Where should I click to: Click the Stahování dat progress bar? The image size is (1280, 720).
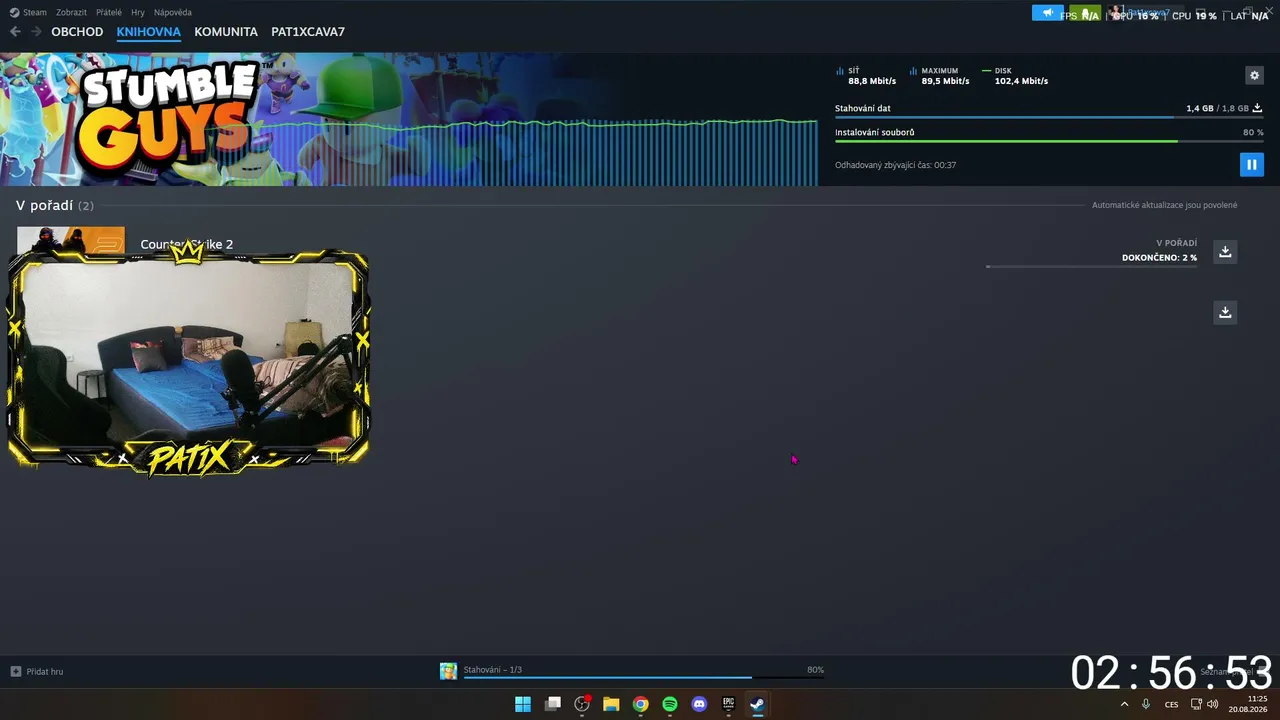coord(1049,117)
